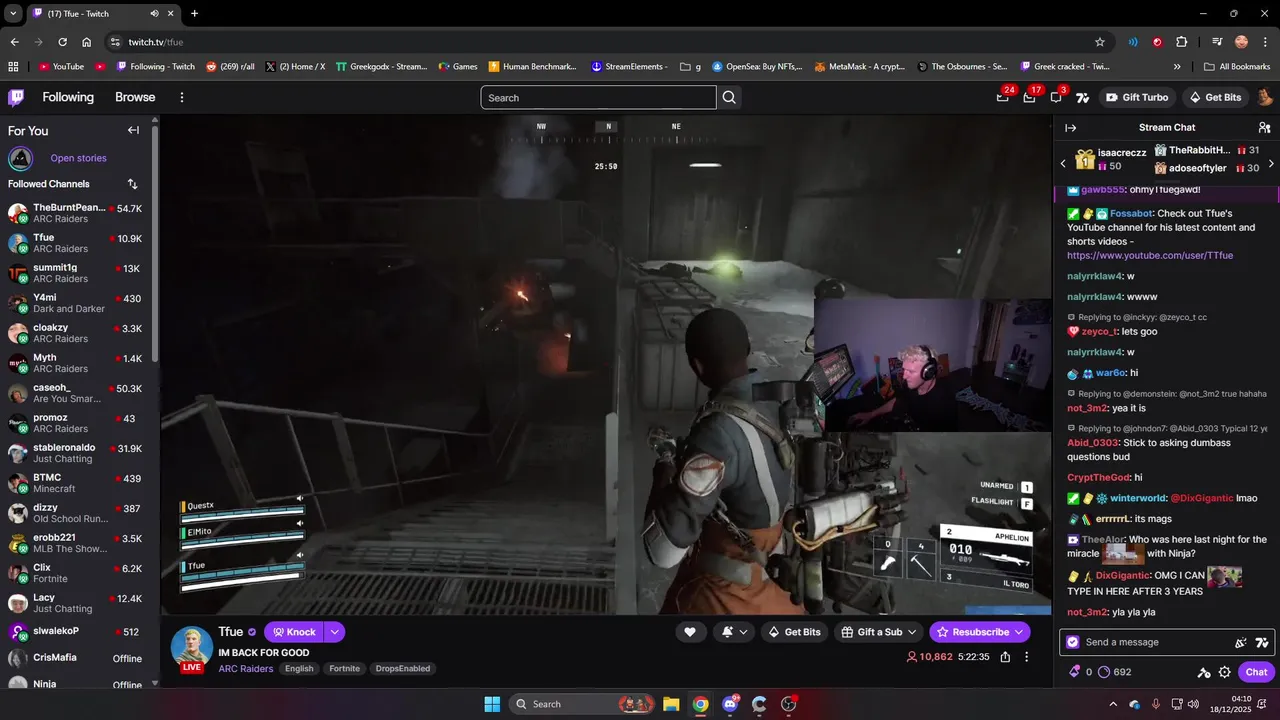
Task: Open the top nav three-dot more menu
Action: point(182,97)
